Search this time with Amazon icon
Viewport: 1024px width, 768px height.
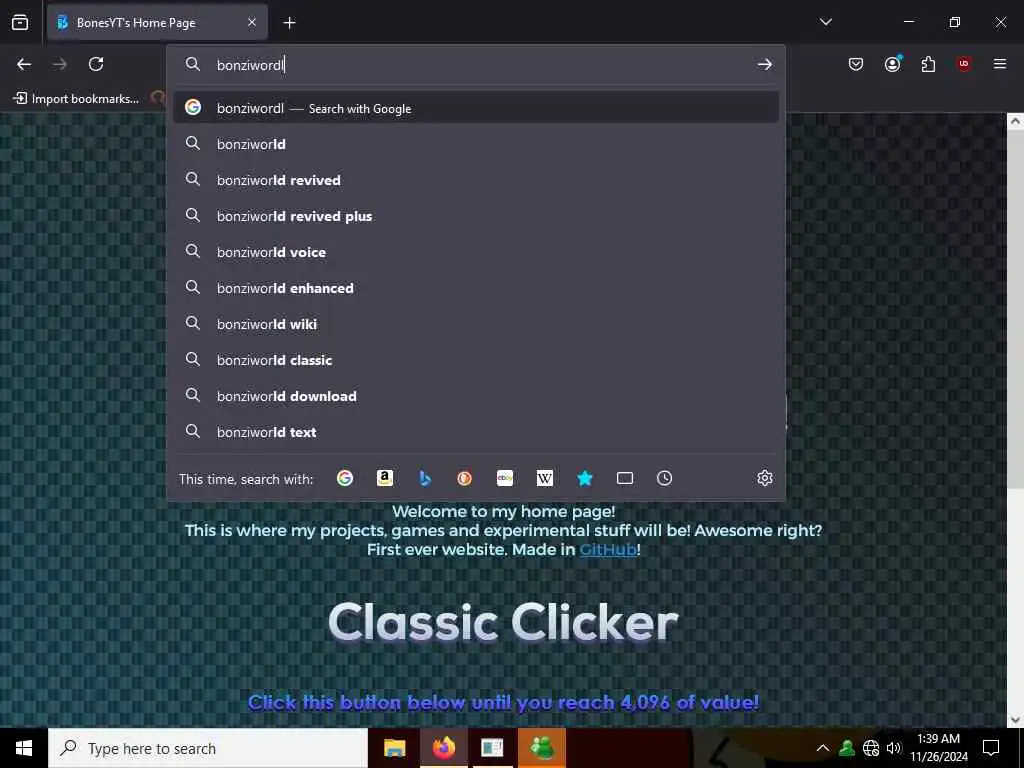385,478
